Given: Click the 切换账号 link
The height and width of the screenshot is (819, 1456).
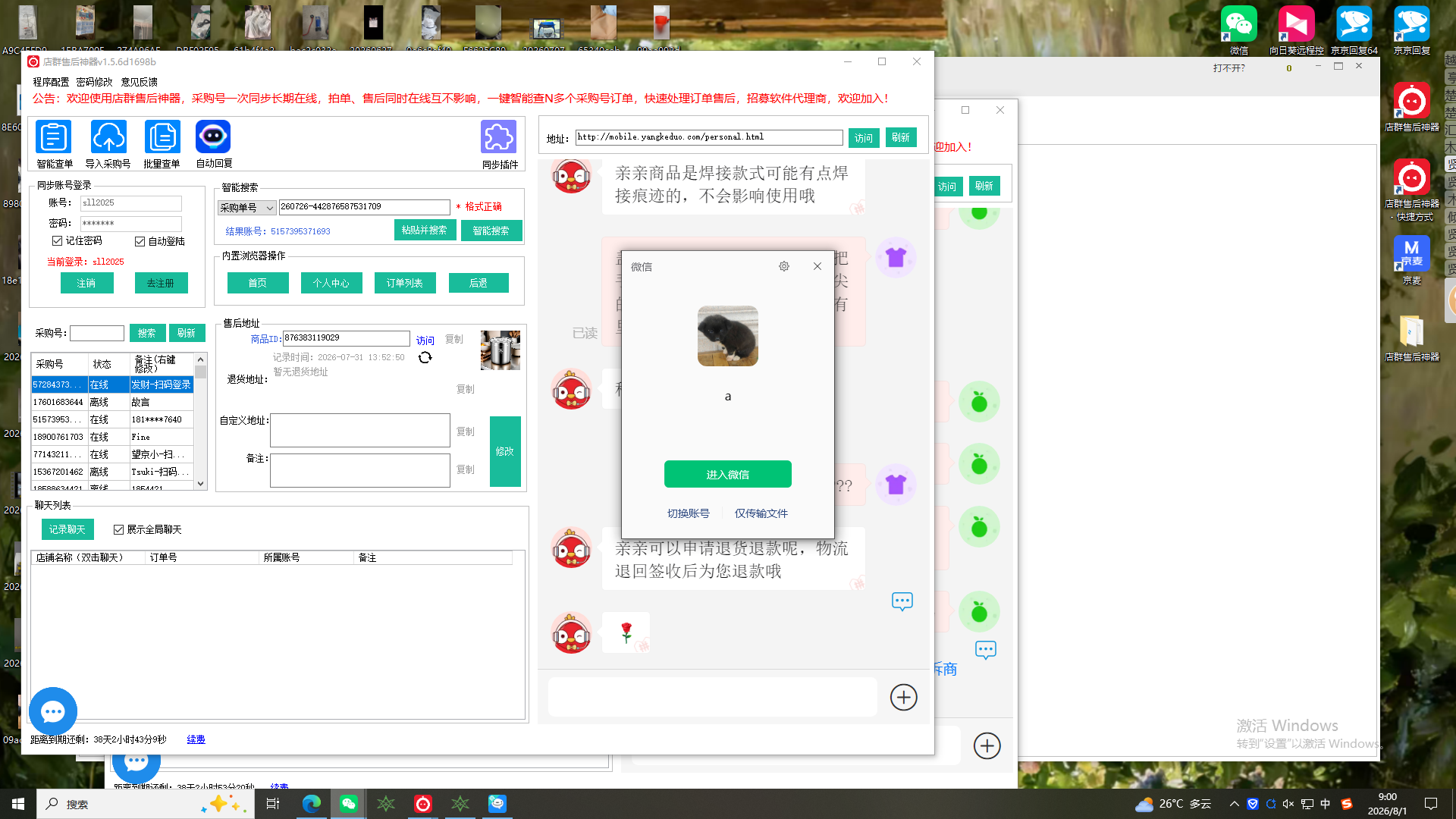Looking at the screenshot, I should 689,513.
